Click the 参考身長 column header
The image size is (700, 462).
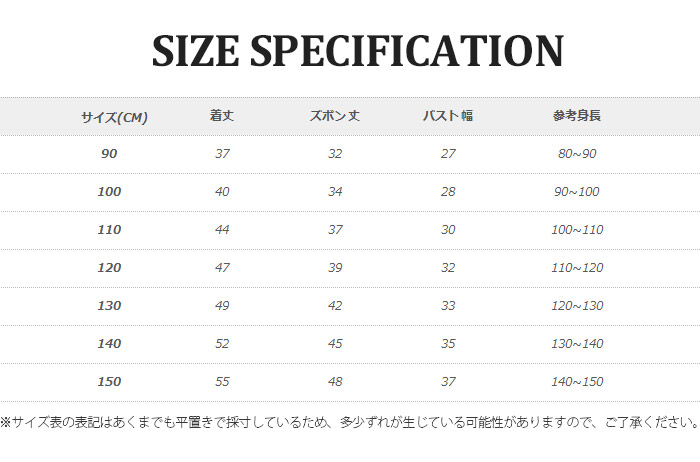(576, 116)
